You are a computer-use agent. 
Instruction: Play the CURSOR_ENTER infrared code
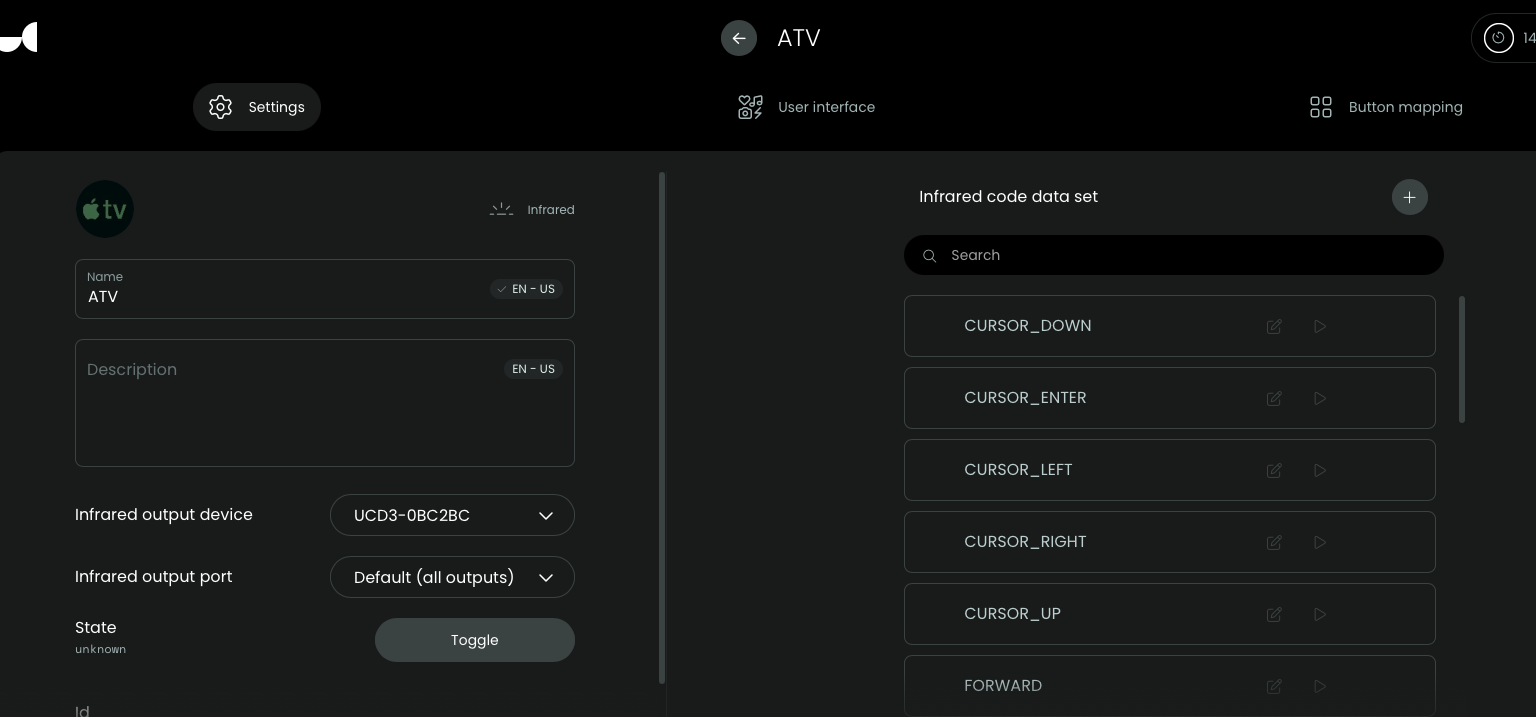pos(1320,398)
